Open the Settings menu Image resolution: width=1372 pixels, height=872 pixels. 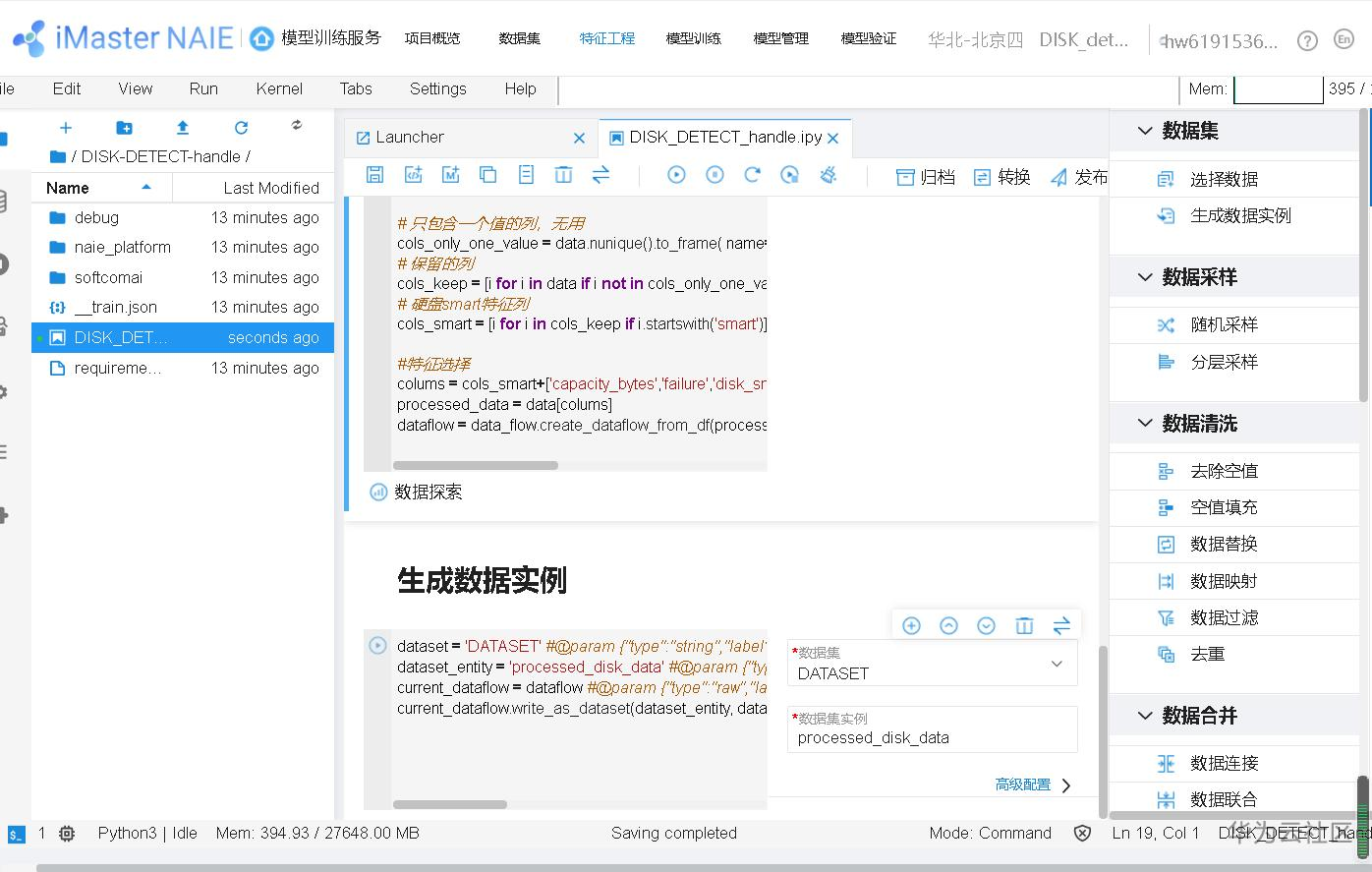tap(438, 88)
